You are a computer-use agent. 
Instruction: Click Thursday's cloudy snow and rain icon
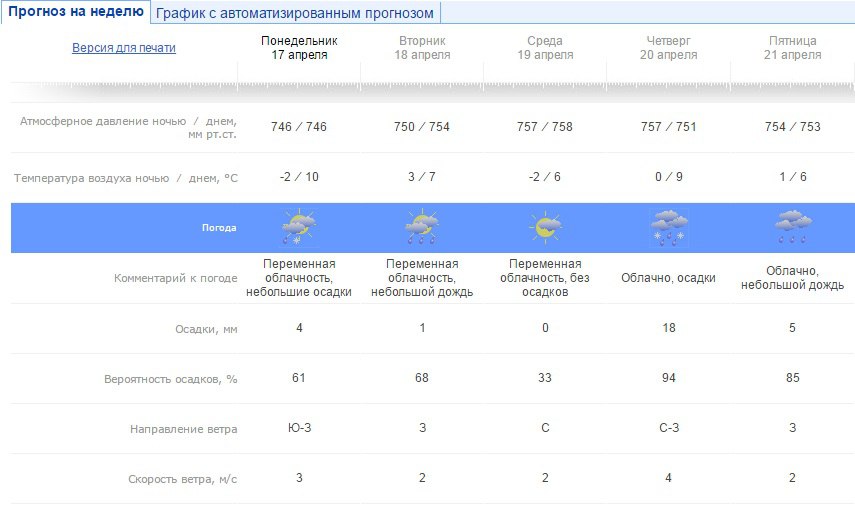(x=669, y=227)
